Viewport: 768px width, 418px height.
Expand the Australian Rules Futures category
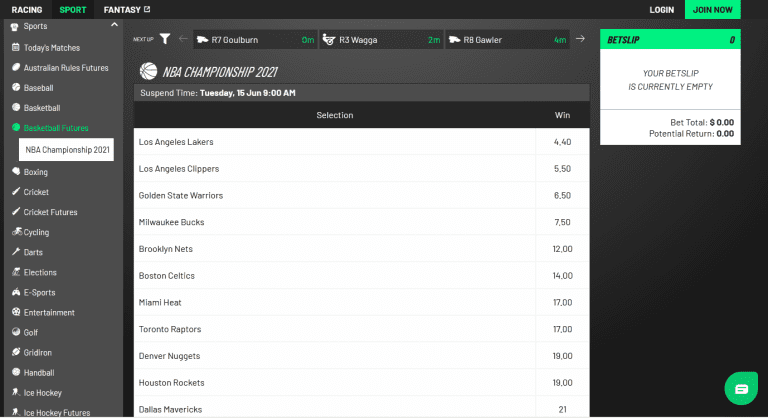[64, 67]
